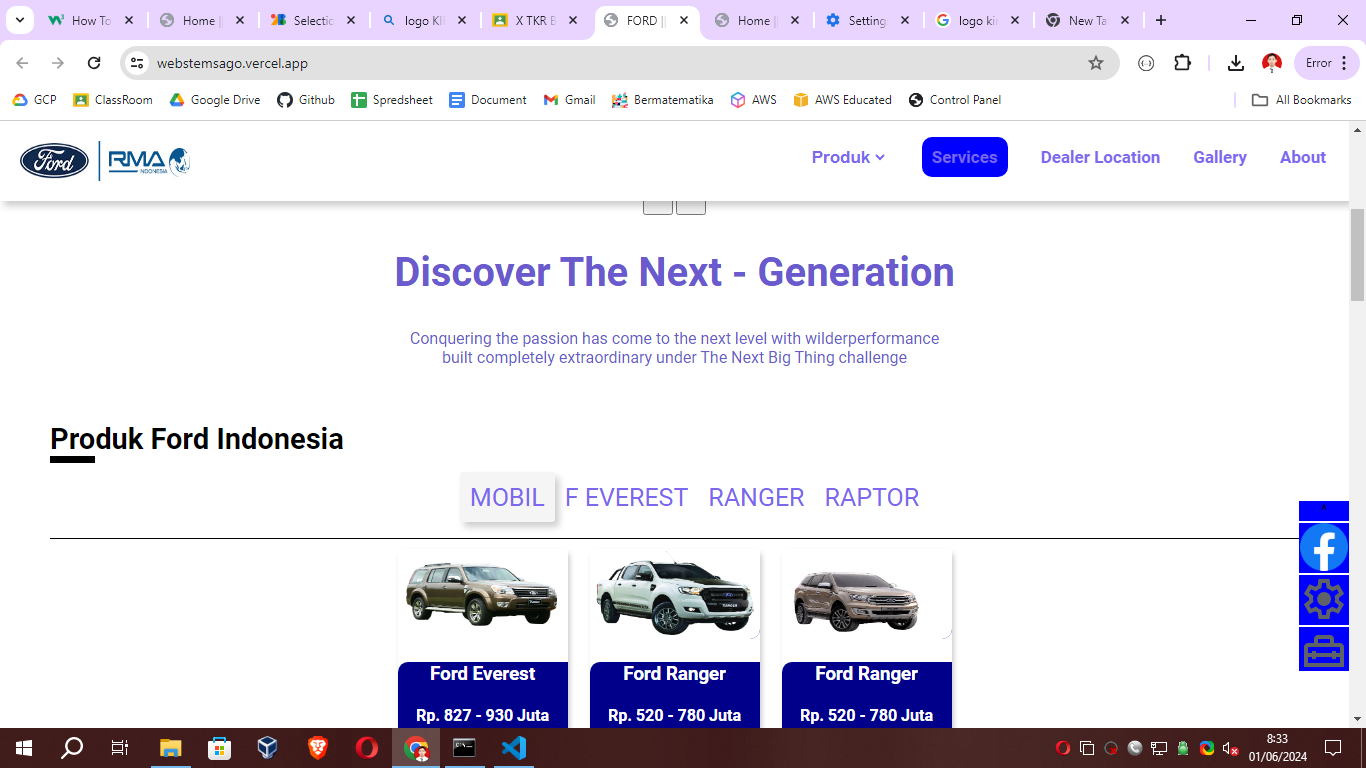Expand the Produk dropdown menu
1366x768 pixels.
848,157
